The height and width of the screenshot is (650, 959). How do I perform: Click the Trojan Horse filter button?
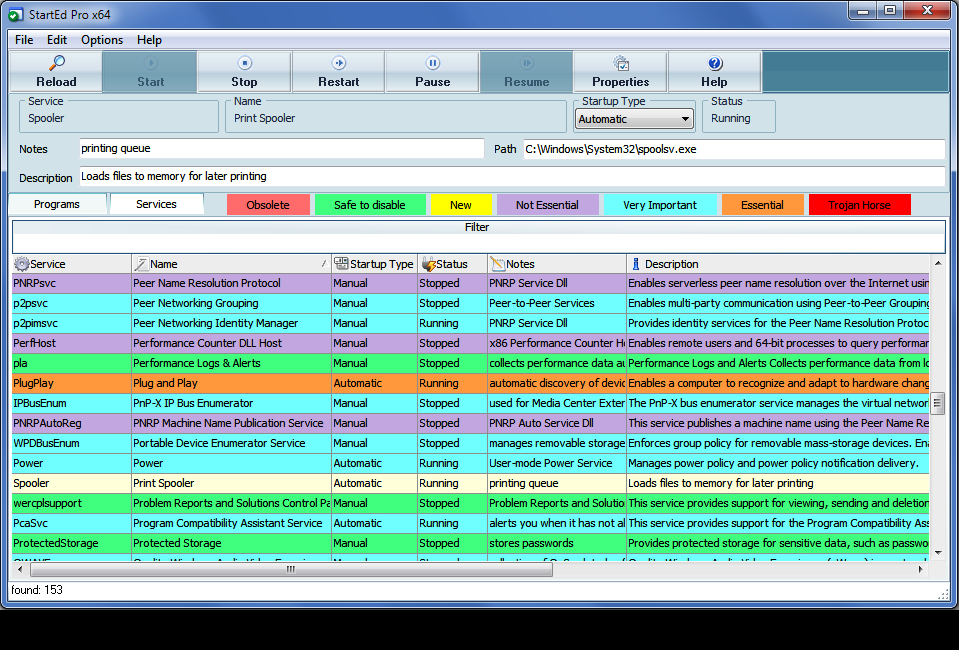[861, 204]
